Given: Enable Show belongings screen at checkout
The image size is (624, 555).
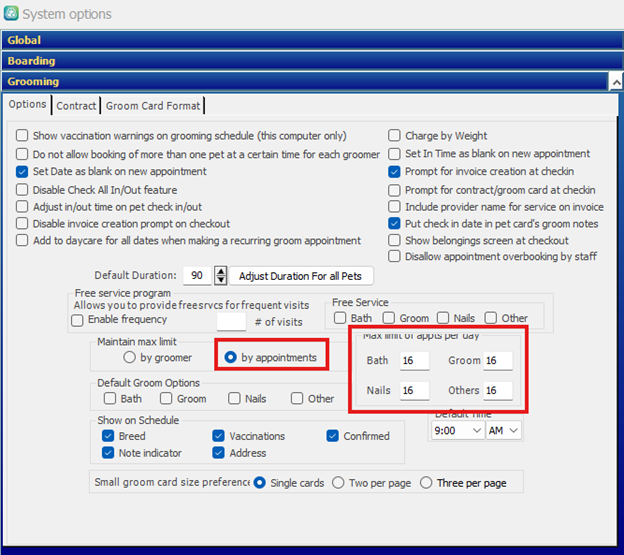Looking at the screenshot, I should pos(394,240).
